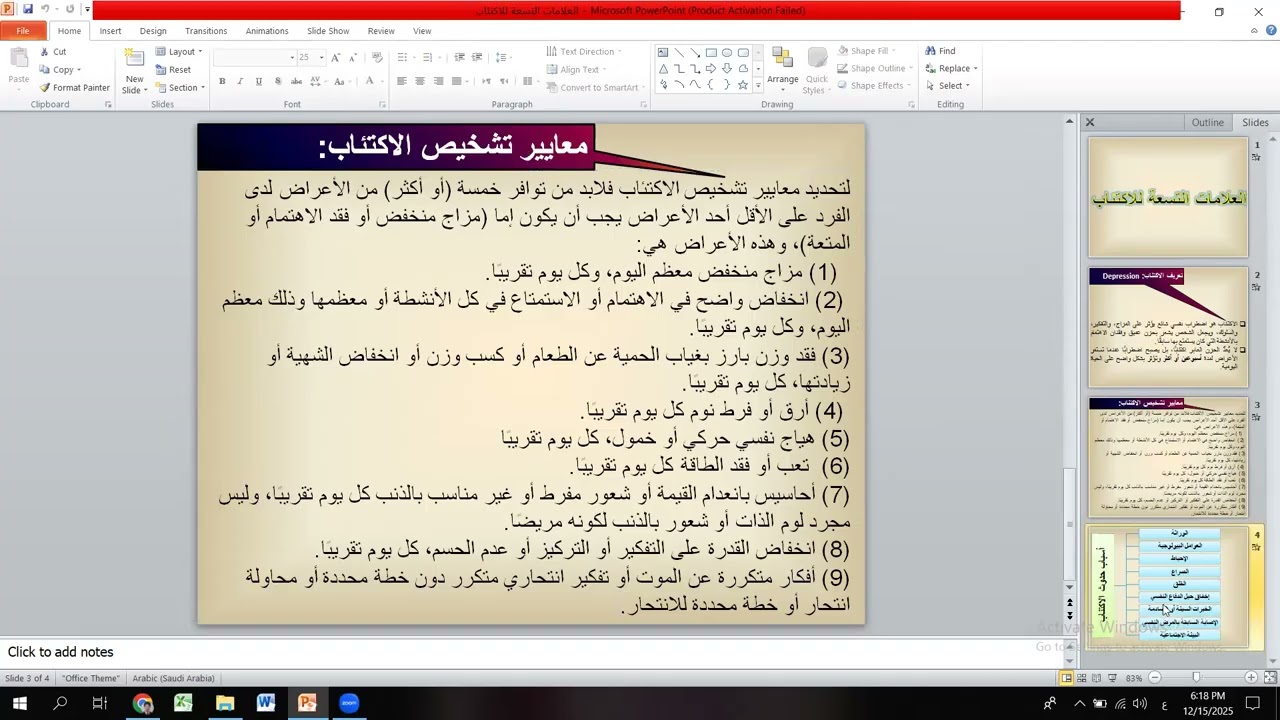Switch to Slide Sorter view

1081,678
